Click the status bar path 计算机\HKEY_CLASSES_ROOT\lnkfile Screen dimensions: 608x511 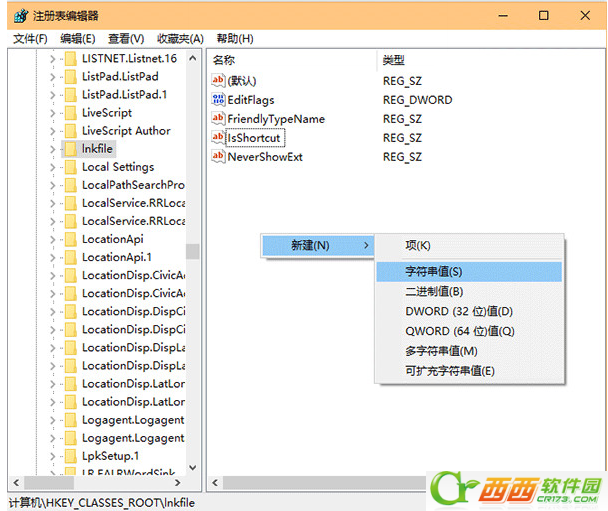click(x=102, y=503)
